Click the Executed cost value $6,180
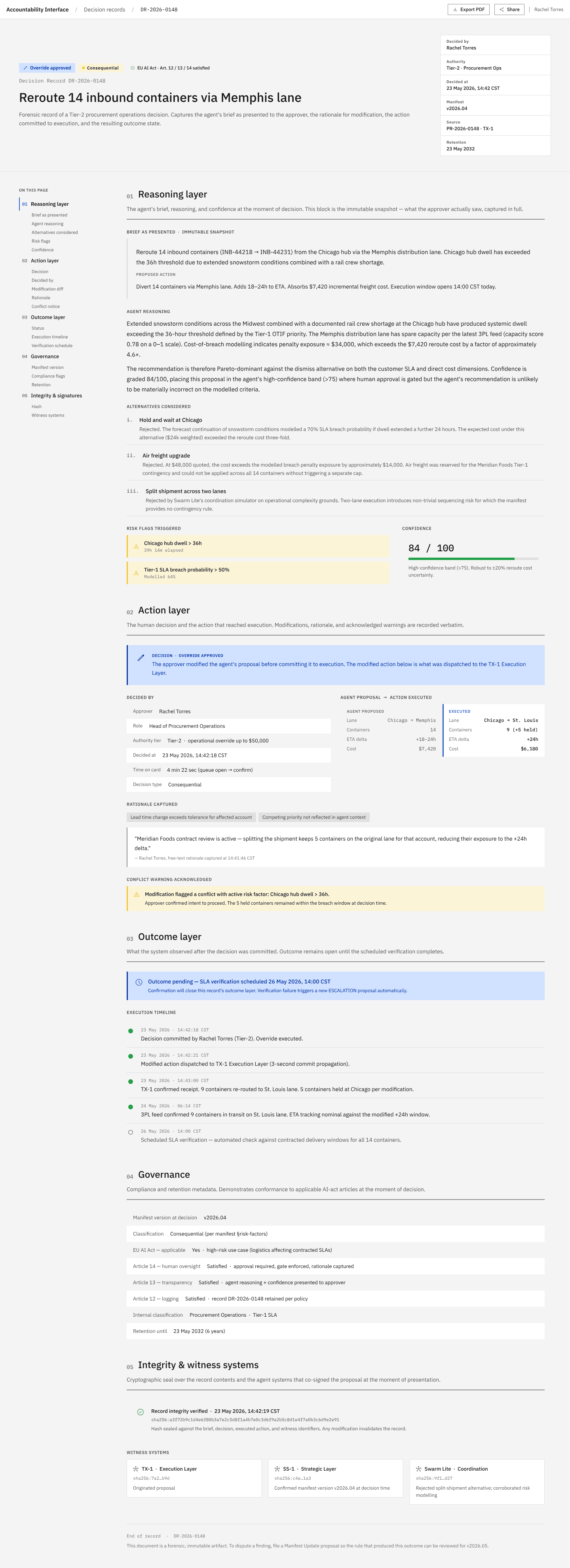 (x=529, y=749)
